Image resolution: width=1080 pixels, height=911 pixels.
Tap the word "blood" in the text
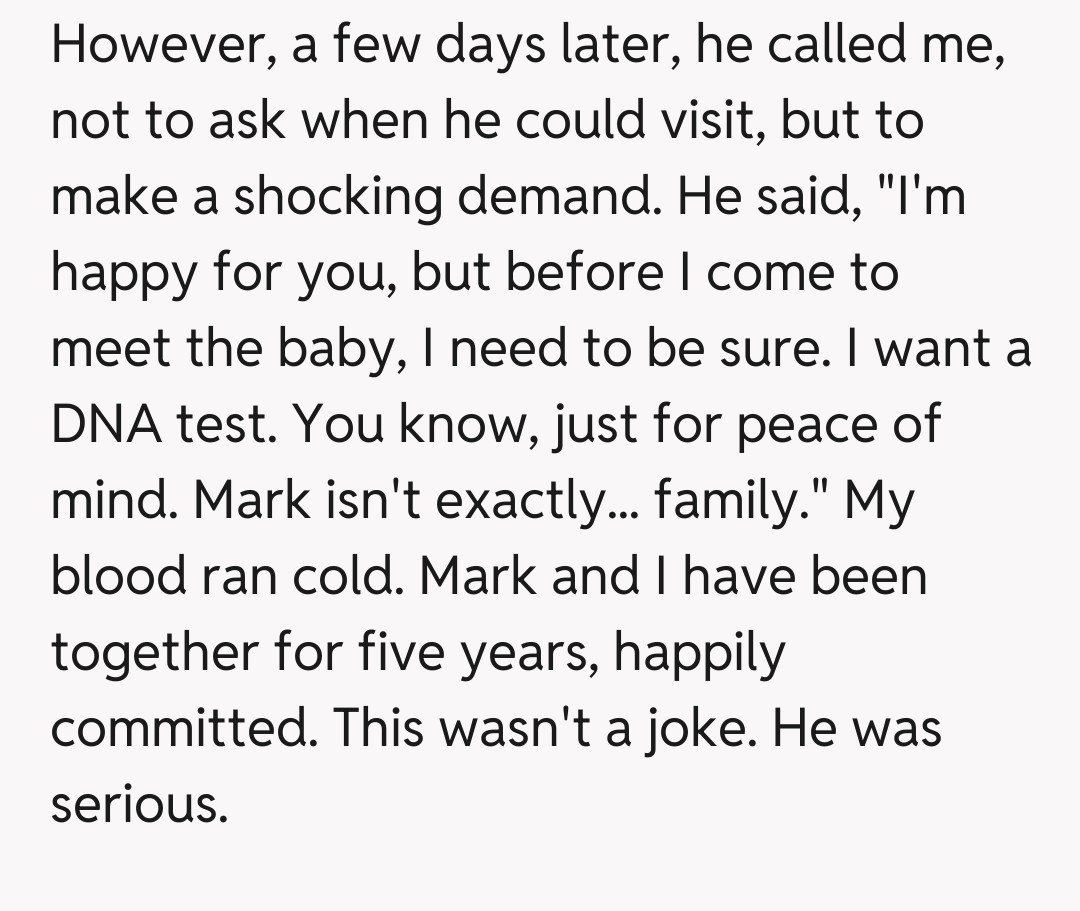point(119,577)
